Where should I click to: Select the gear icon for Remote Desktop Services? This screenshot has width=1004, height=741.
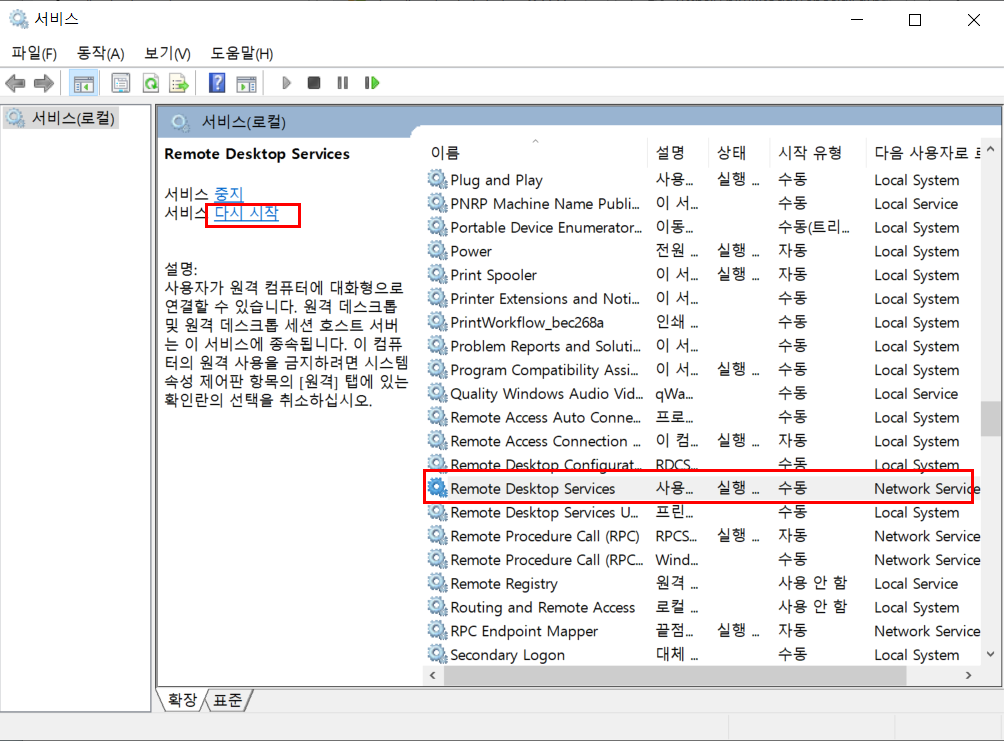tap(437, 488)
